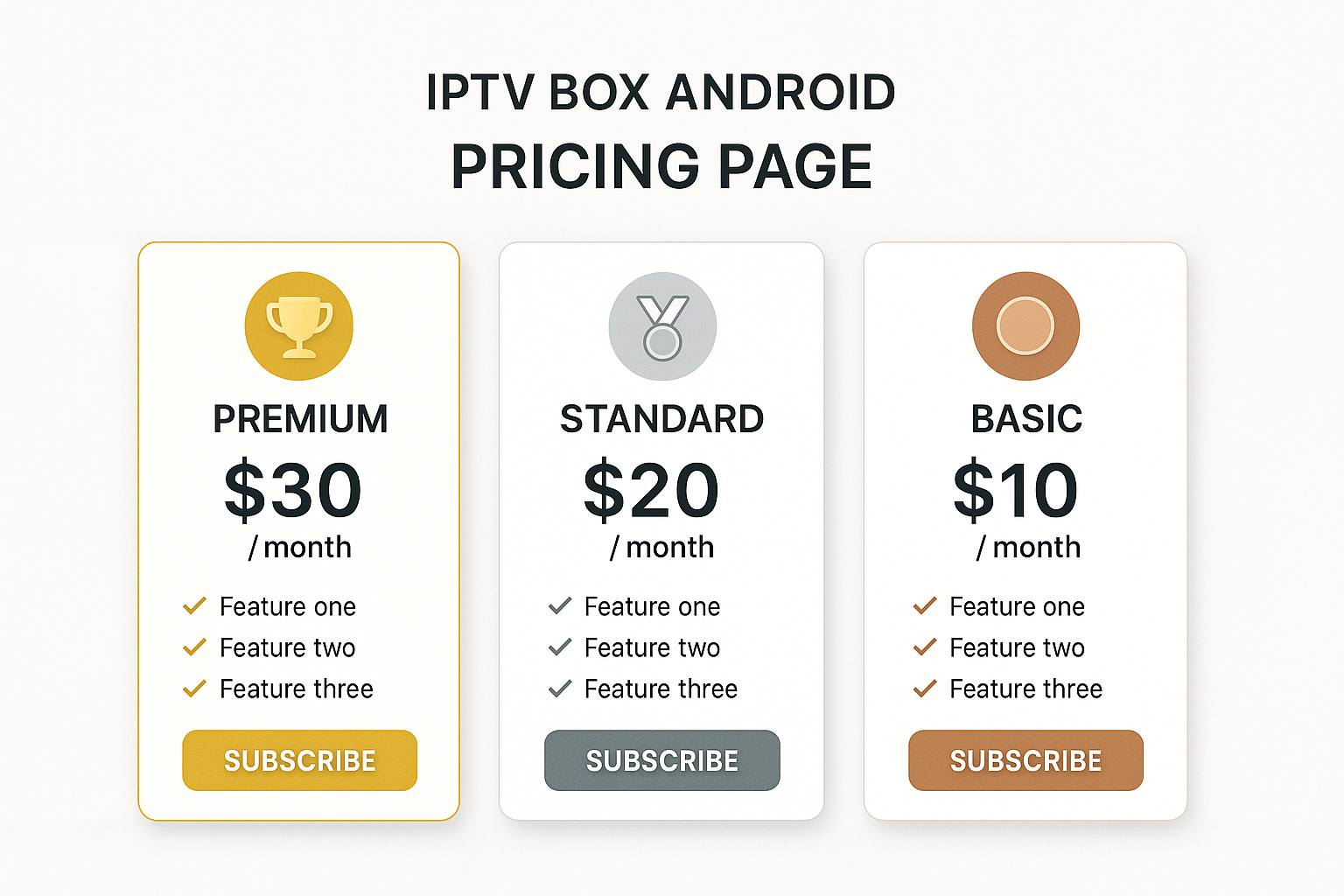Screen dimensions: 1344x896
Task: Subscribe to the Premium plan
Action: point(299,760)
